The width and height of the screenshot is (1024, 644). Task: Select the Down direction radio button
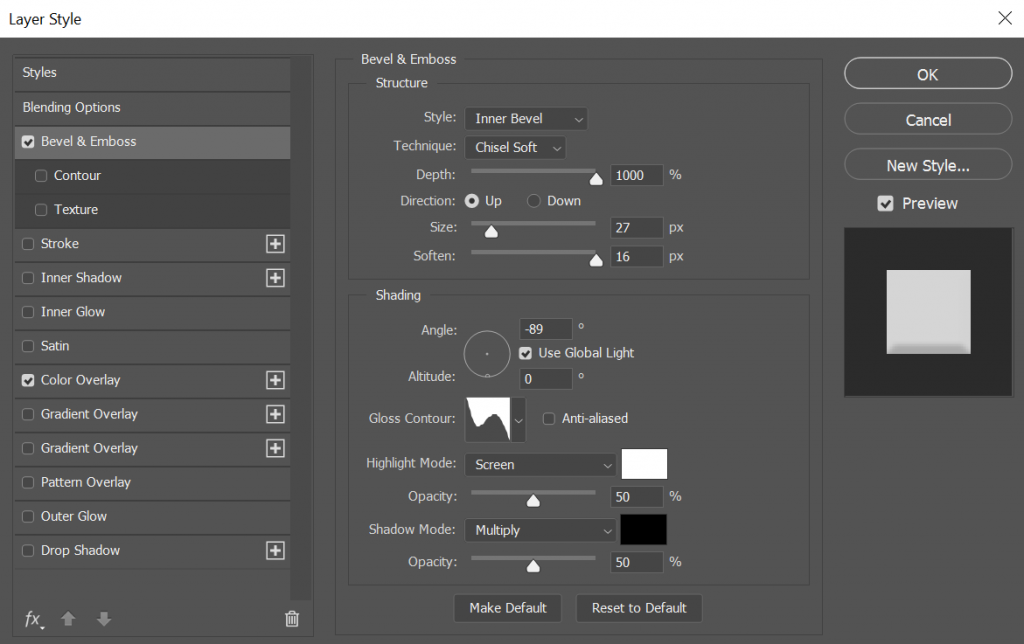(x=534, y=201)
